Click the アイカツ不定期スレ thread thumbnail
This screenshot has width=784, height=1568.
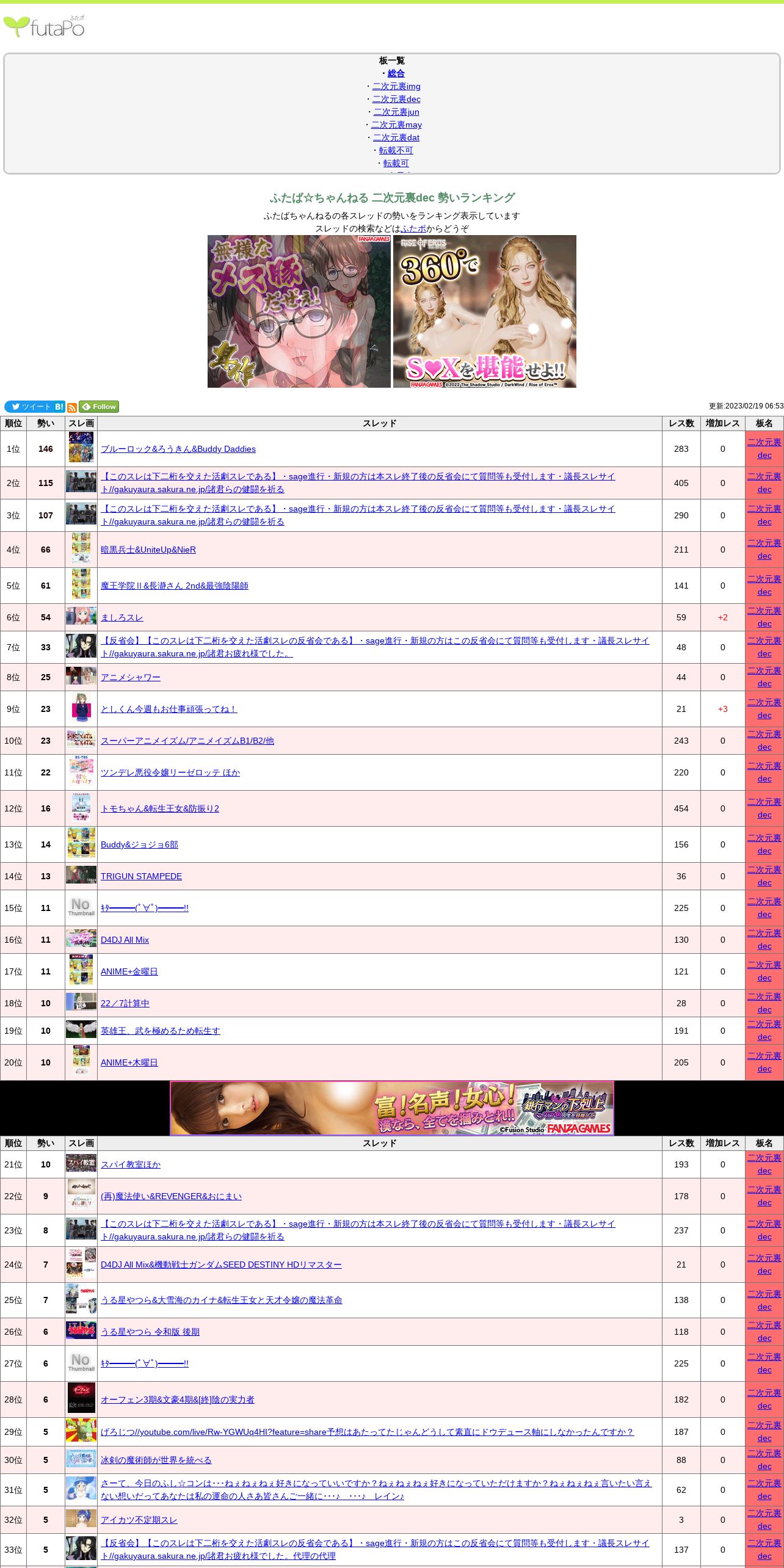tap(81, 1518)
